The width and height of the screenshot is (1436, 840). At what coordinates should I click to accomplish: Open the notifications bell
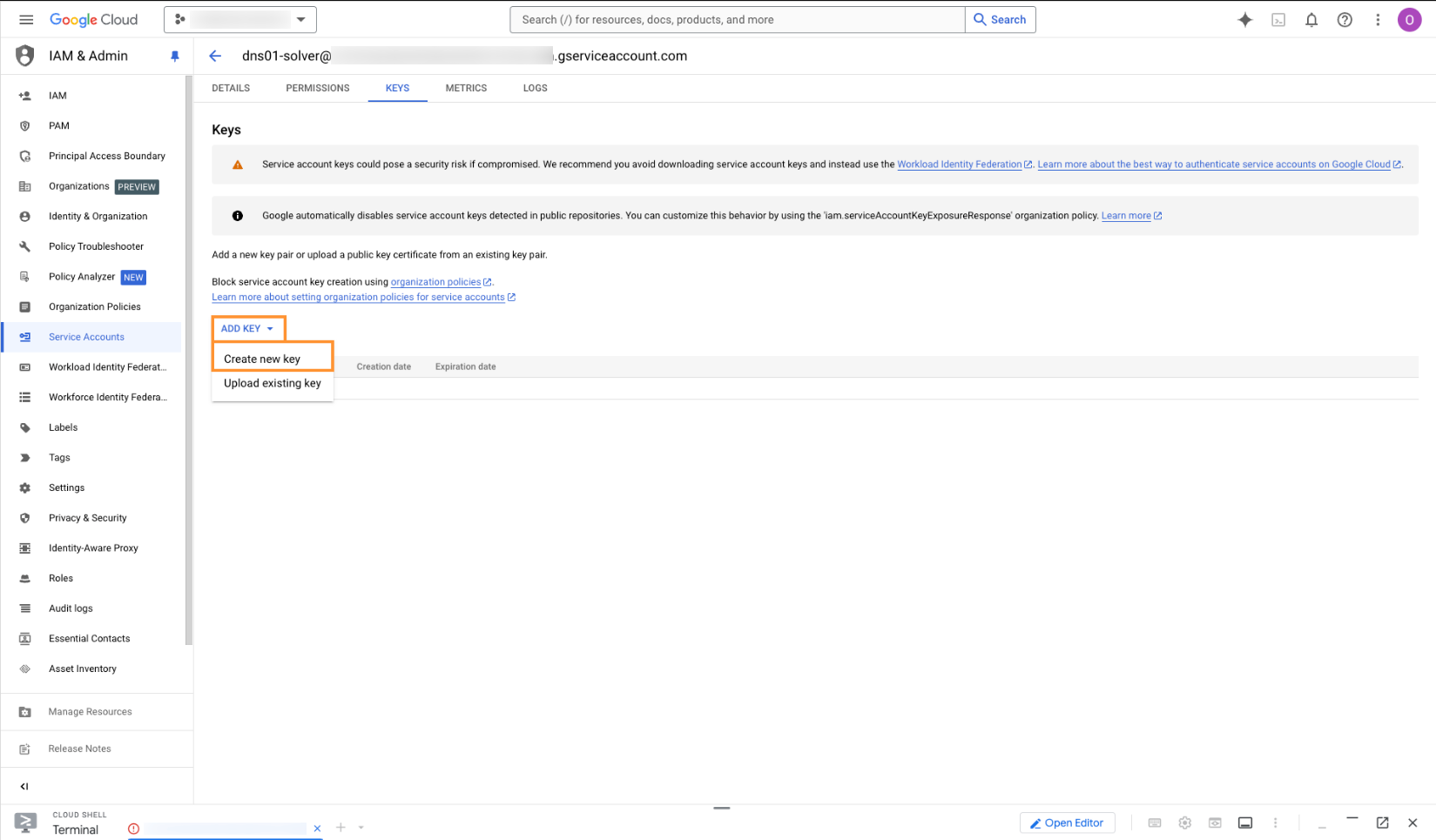[x=1311, y=20]
